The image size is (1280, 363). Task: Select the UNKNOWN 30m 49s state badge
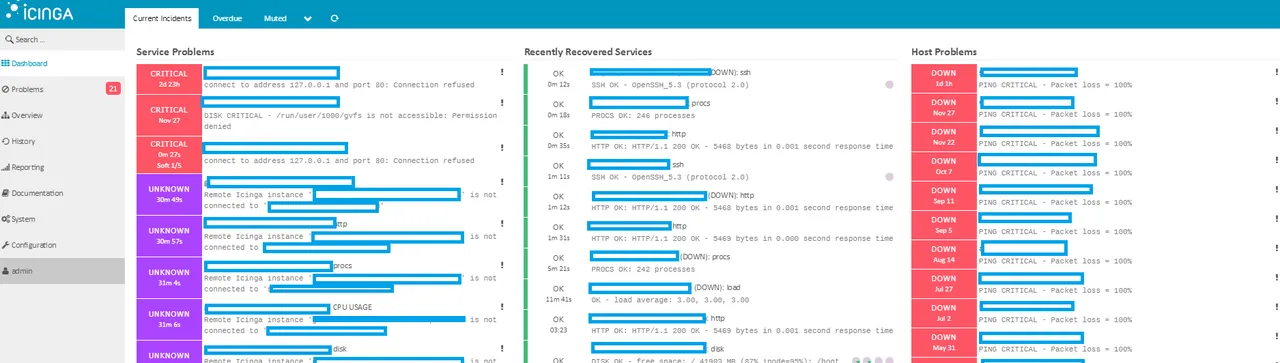click(x=168, y=193)
